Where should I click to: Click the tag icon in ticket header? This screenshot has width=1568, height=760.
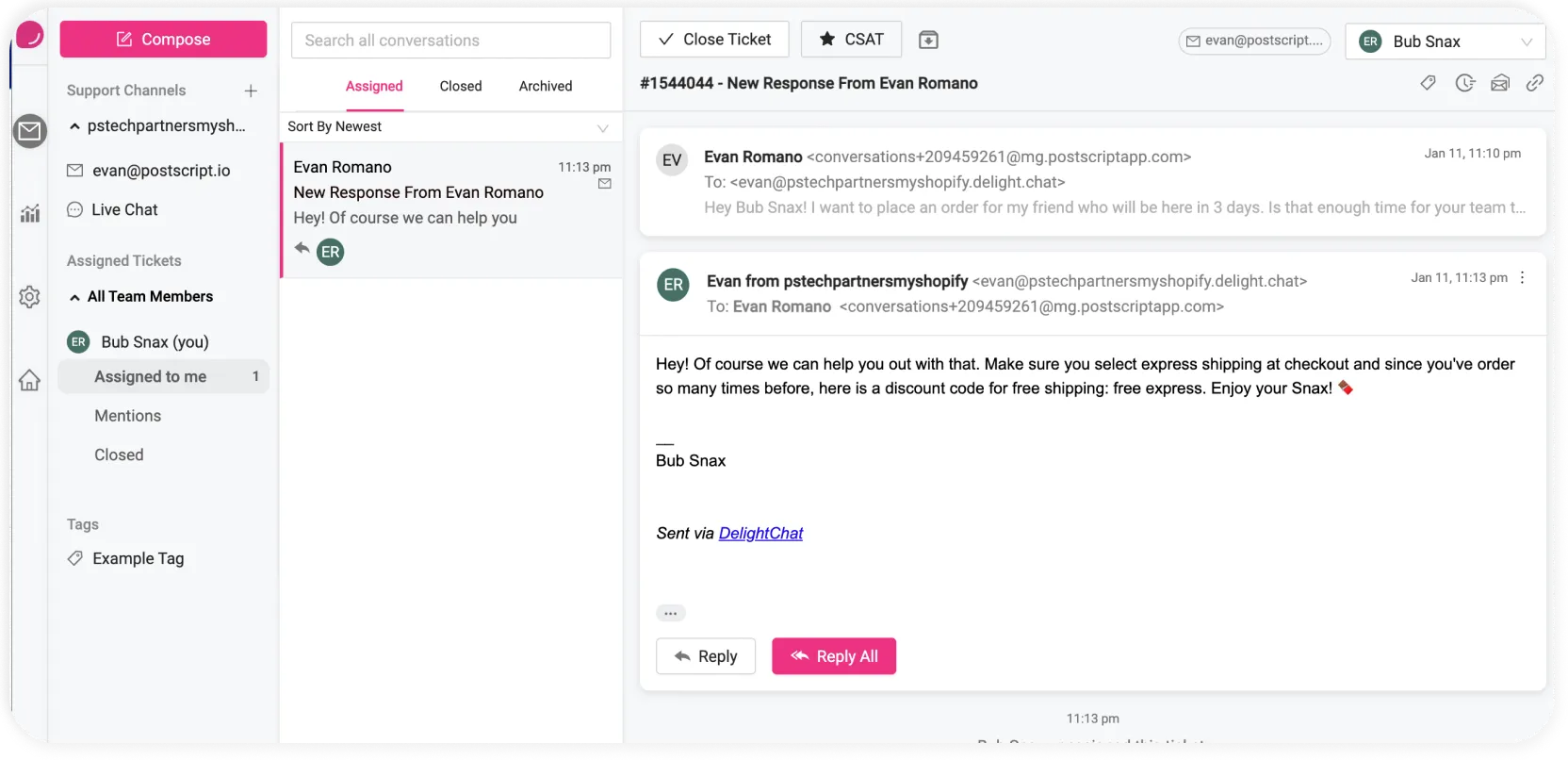pyautogui.click(x=1429, y=83)
